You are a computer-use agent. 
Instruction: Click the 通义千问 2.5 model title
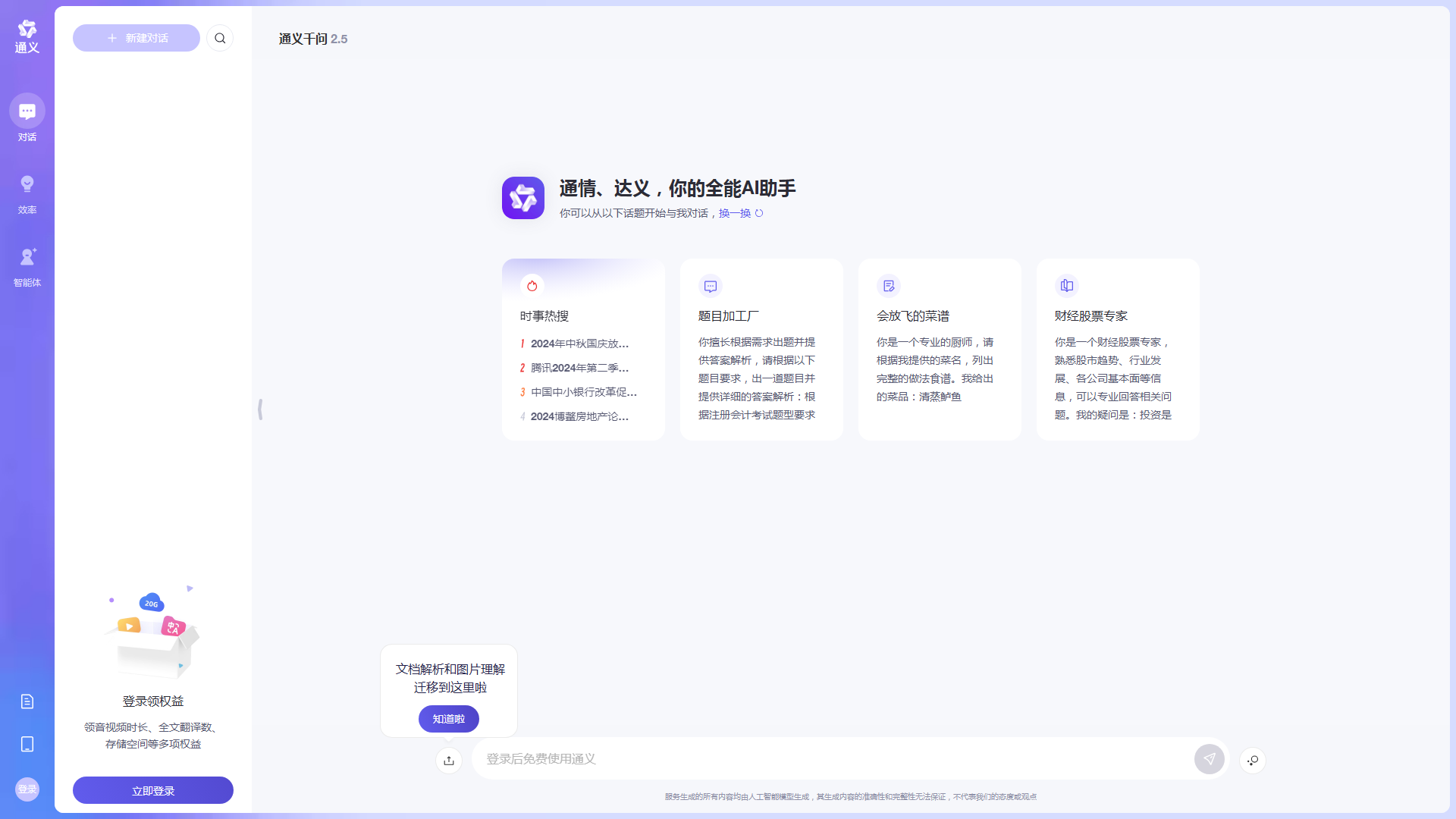313,39
